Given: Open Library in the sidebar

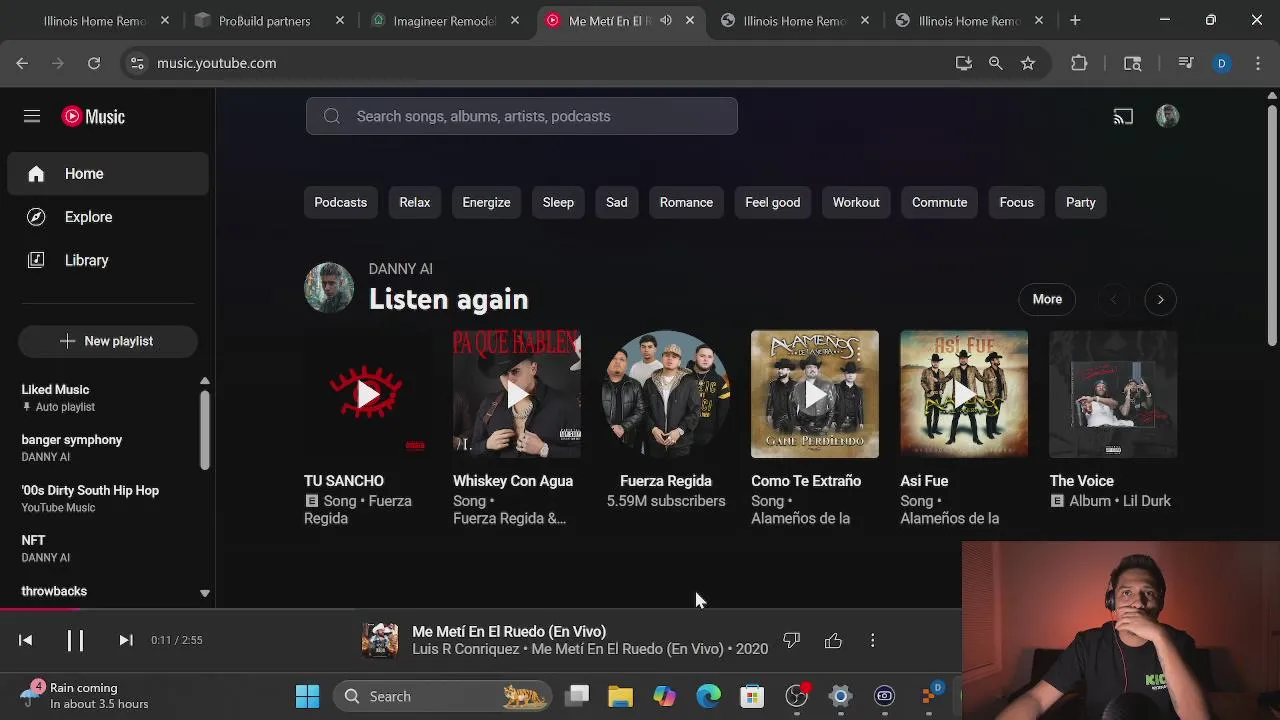Looking at the screenshot, I should (x=108, y=260).
